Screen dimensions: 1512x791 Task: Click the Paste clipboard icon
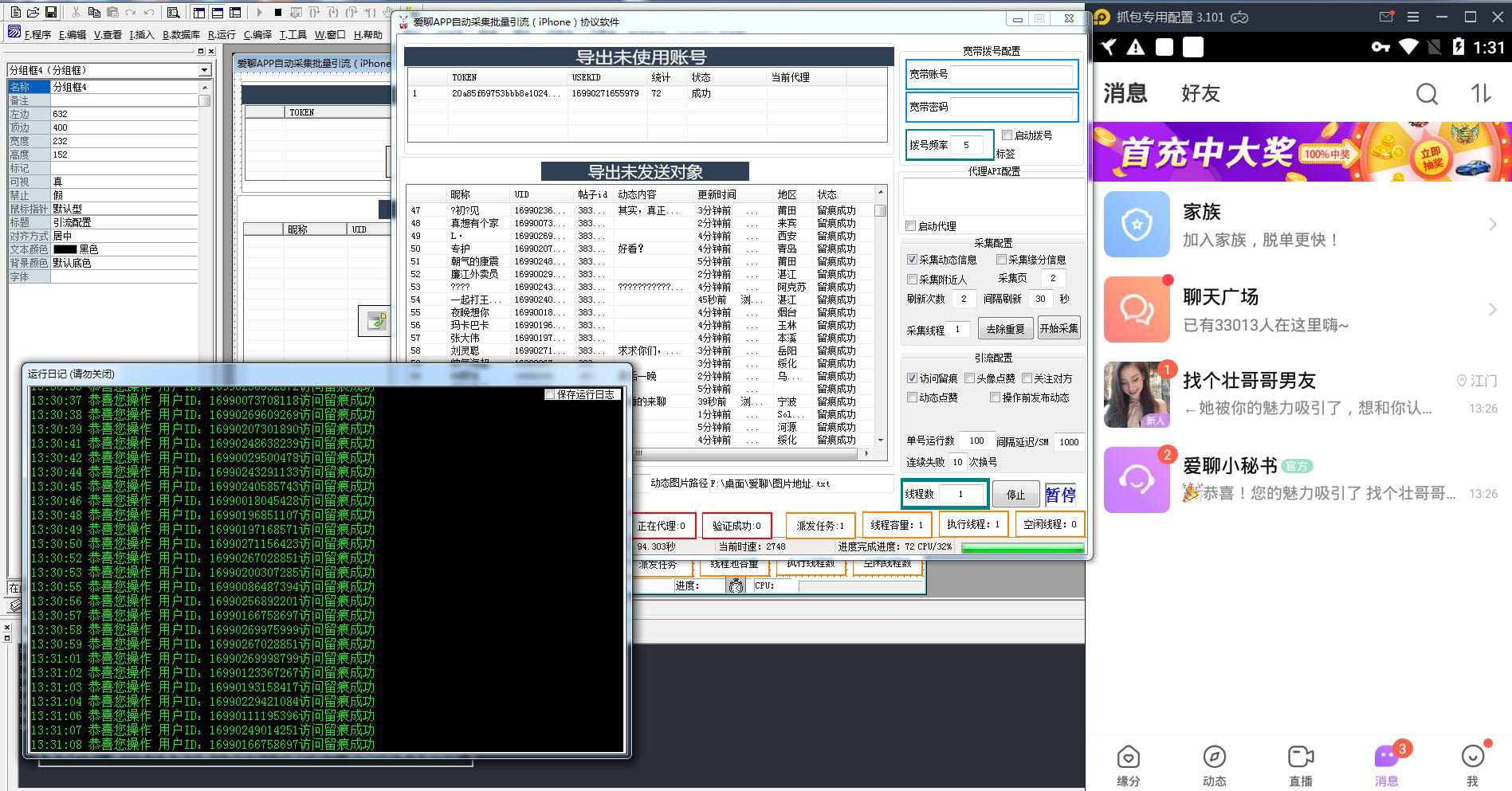(112, 12)
